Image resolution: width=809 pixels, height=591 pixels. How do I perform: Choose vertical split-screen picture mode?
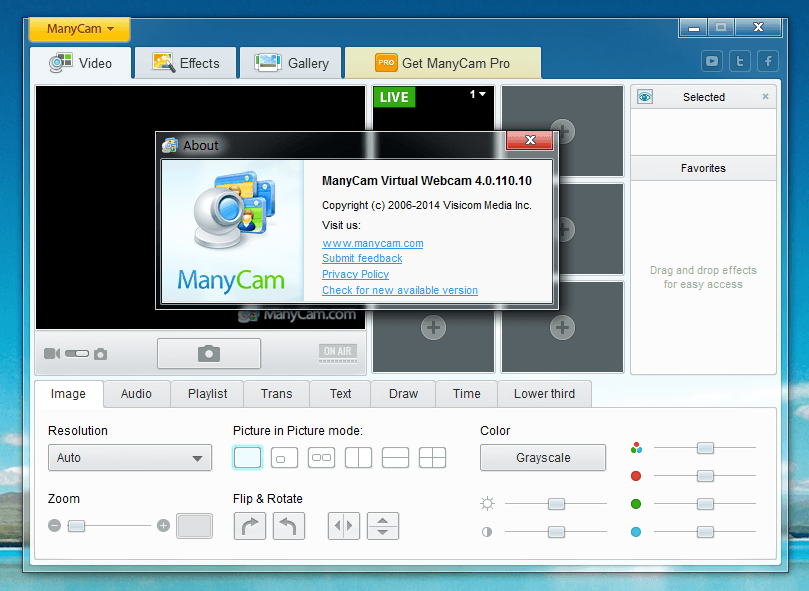359,457
